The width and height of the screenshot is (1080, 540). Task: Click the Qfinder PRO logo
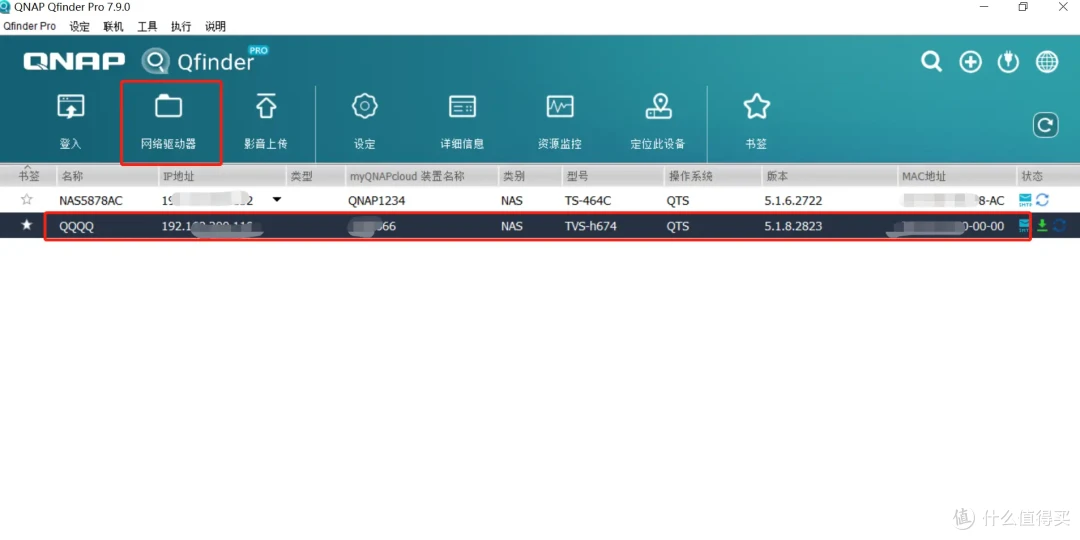tap(205, 61)
